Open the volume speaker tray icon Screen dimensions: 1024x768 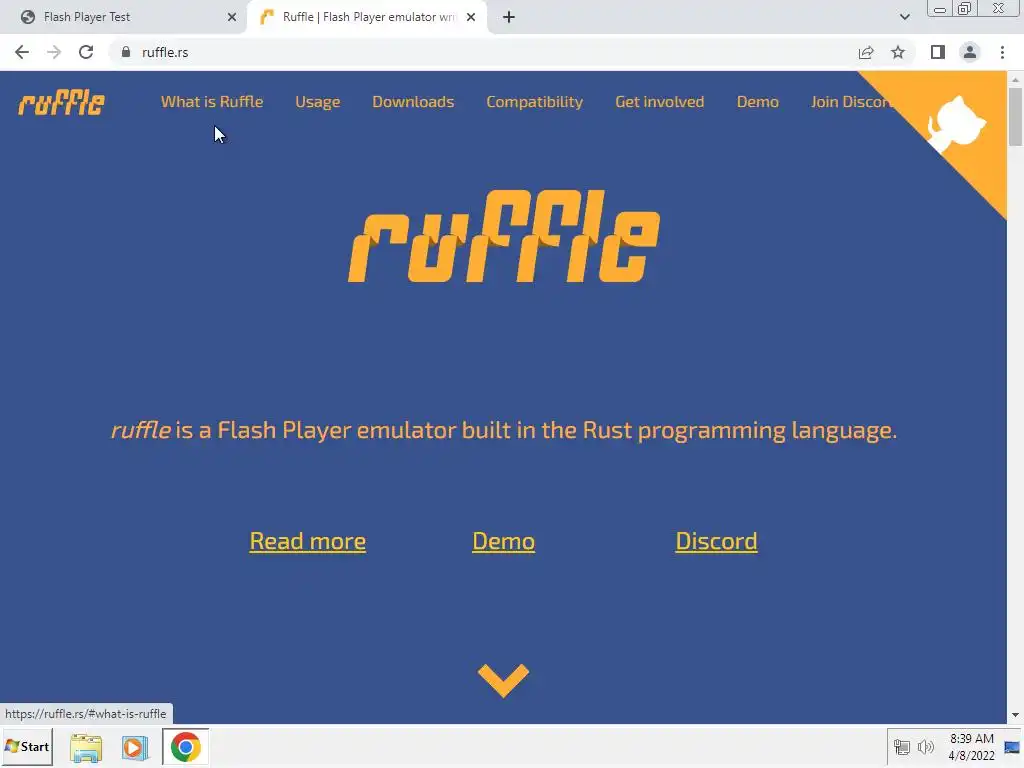[x=926, y=747]
